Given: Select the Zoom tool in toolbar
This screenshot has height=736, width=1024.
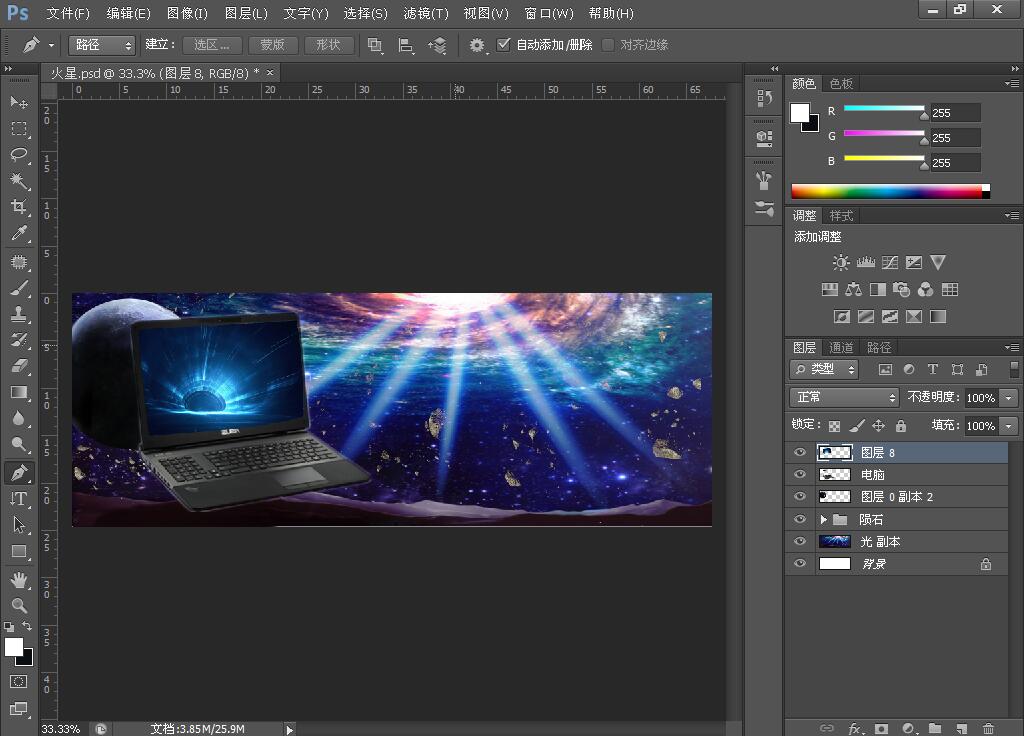Looking at the screenshot, I should [x=19, y=606].
